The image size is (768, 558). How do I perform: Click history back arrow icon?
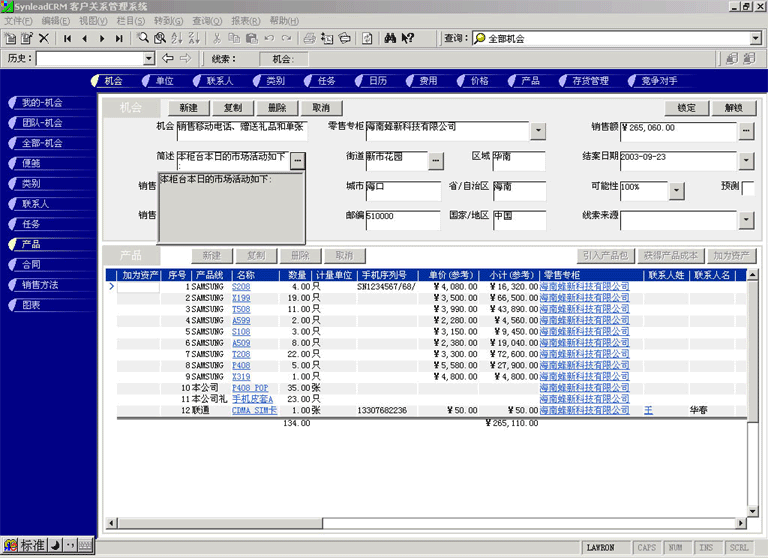pos(168,58)
